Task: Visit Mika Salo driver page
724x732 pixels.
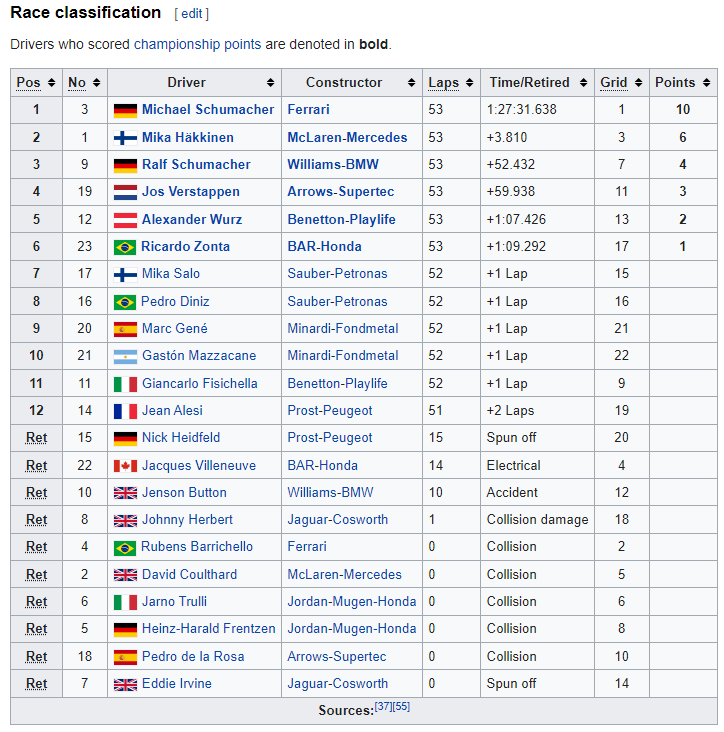Action: [171, 274]
